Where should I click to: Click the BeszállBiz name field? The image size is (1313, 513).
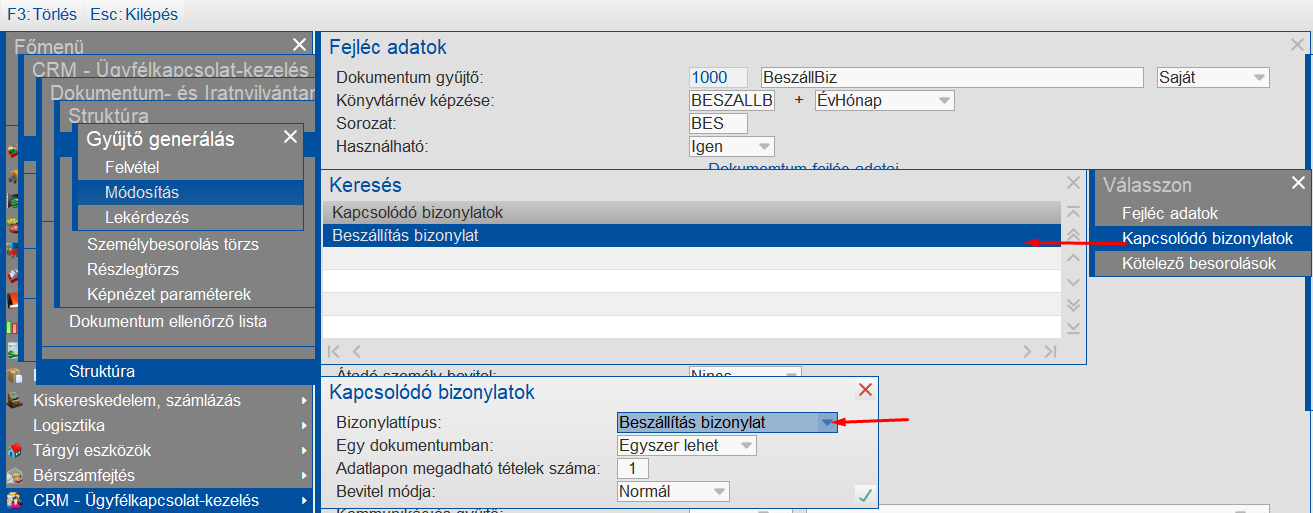point(951,77)
